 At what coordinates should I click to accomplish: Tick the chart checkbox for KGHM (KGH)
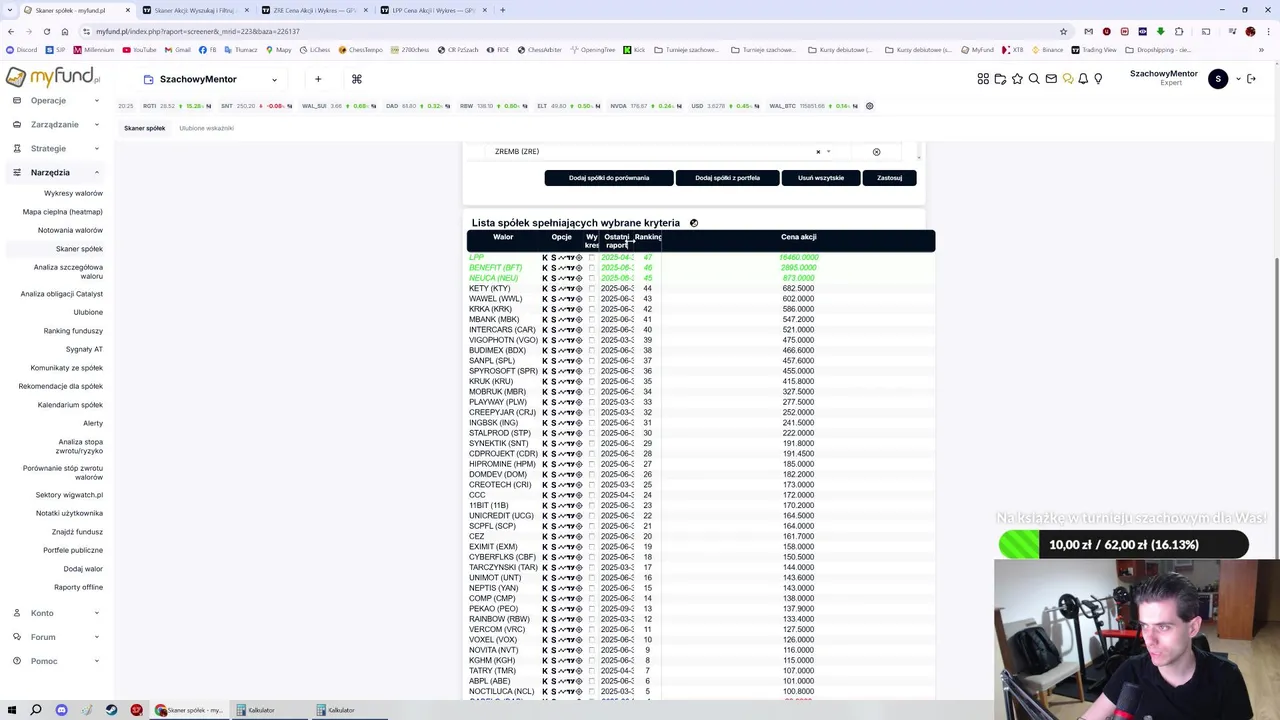(x=591, y=661)
